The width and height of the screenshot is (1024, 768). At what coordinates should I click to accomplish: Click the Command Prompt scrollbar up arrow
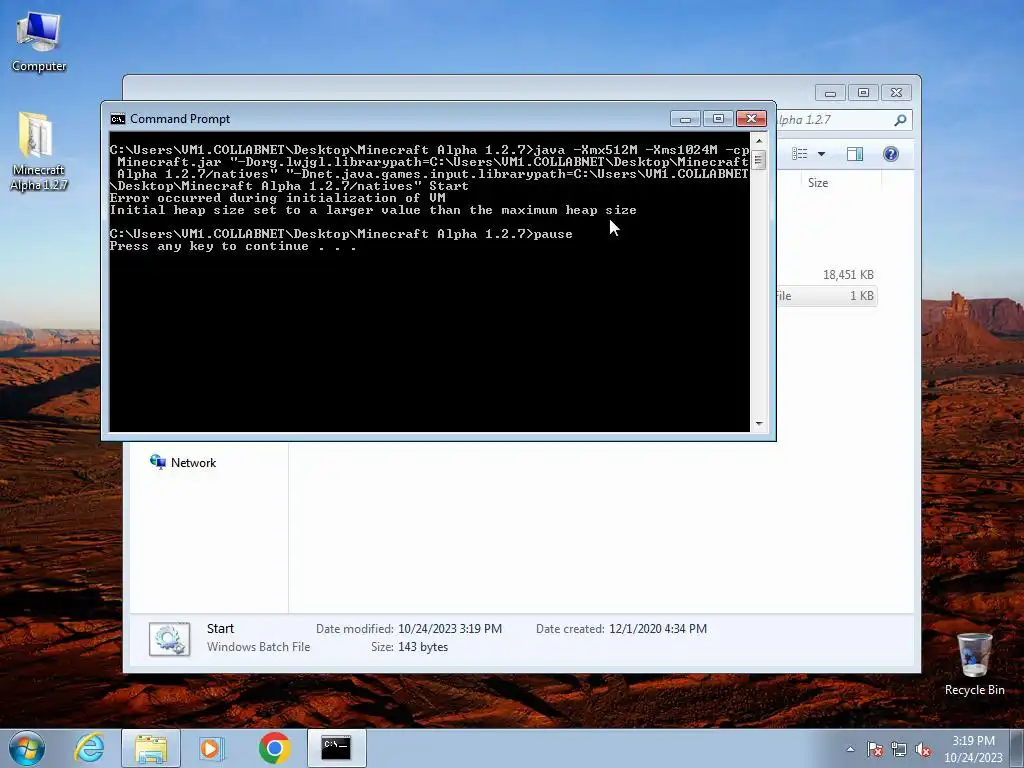759,140
